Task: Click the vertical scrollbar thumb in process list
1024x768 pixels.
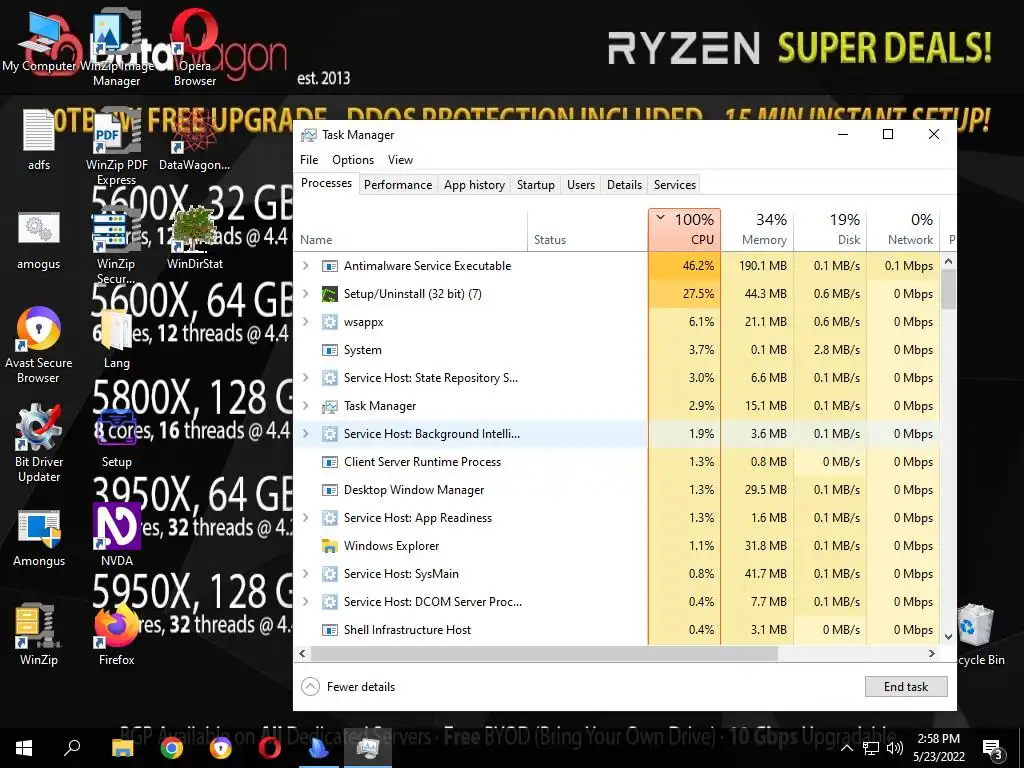Action: [x=948, y=289]
